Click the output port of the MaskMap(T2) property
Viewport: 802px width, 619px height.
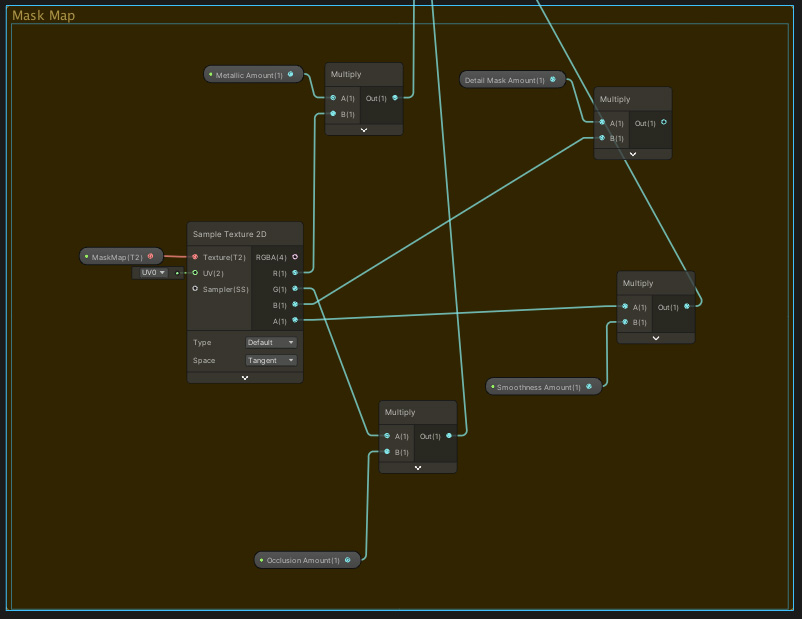coord(150,257)
